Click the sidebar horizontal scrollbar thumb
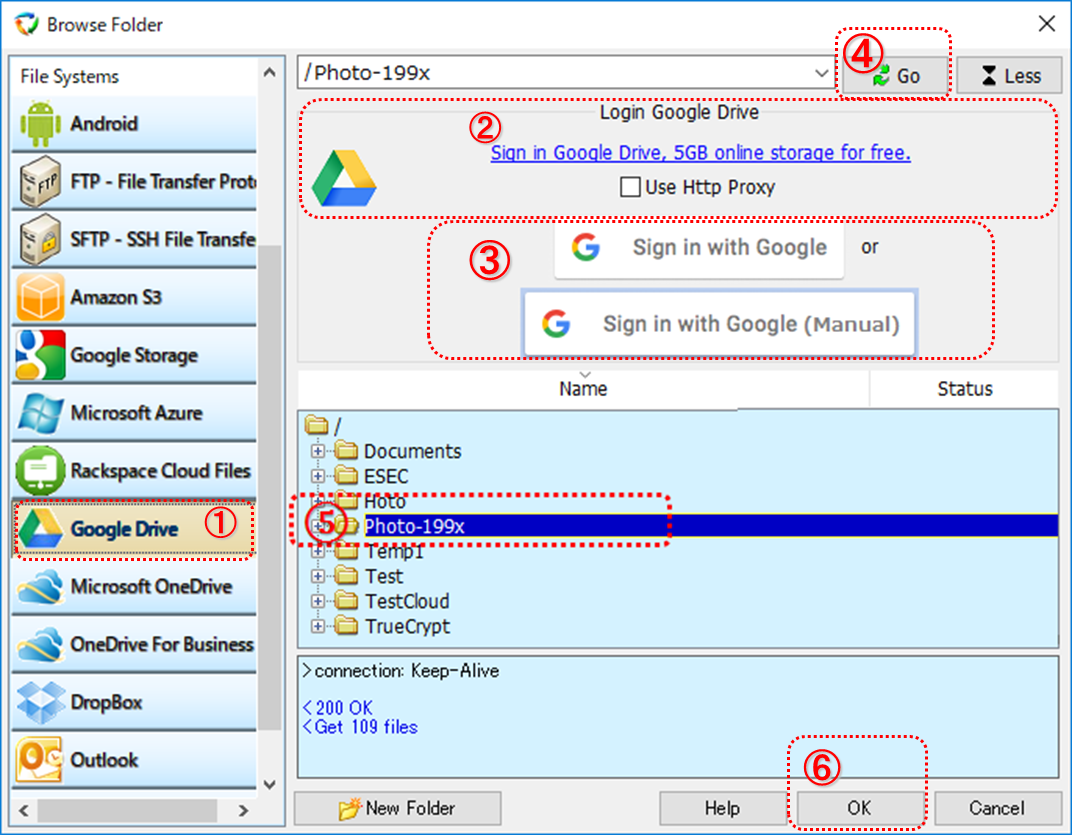The height and width of the screenshot is (835, 1072). (x=127, y=811)
